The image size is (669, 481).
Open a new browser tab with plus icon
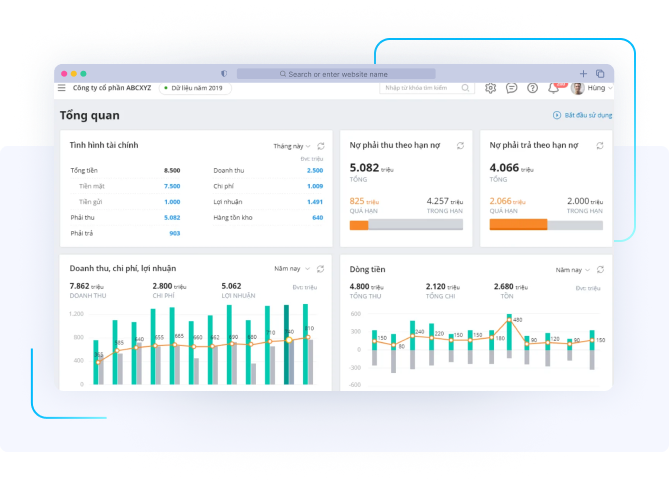[x=583, y=73]
